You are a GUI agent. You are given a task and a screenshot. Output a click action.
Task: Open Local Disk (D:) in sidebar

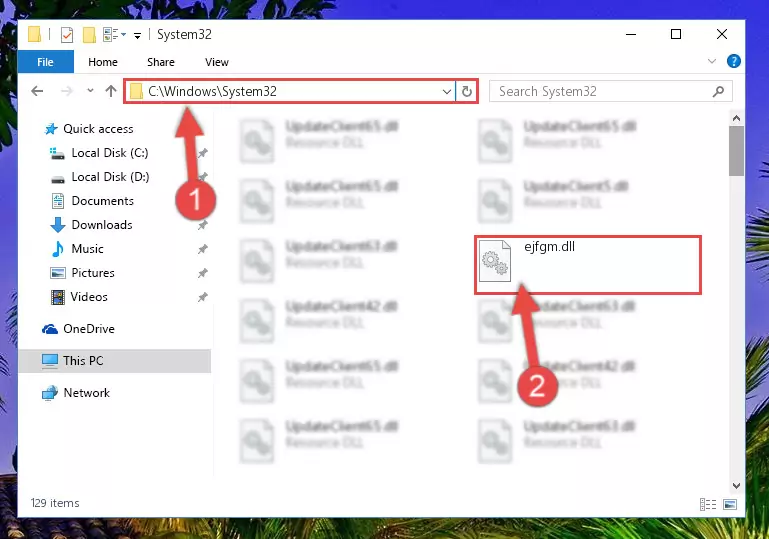pyautogui.click(x=110, y=177)
